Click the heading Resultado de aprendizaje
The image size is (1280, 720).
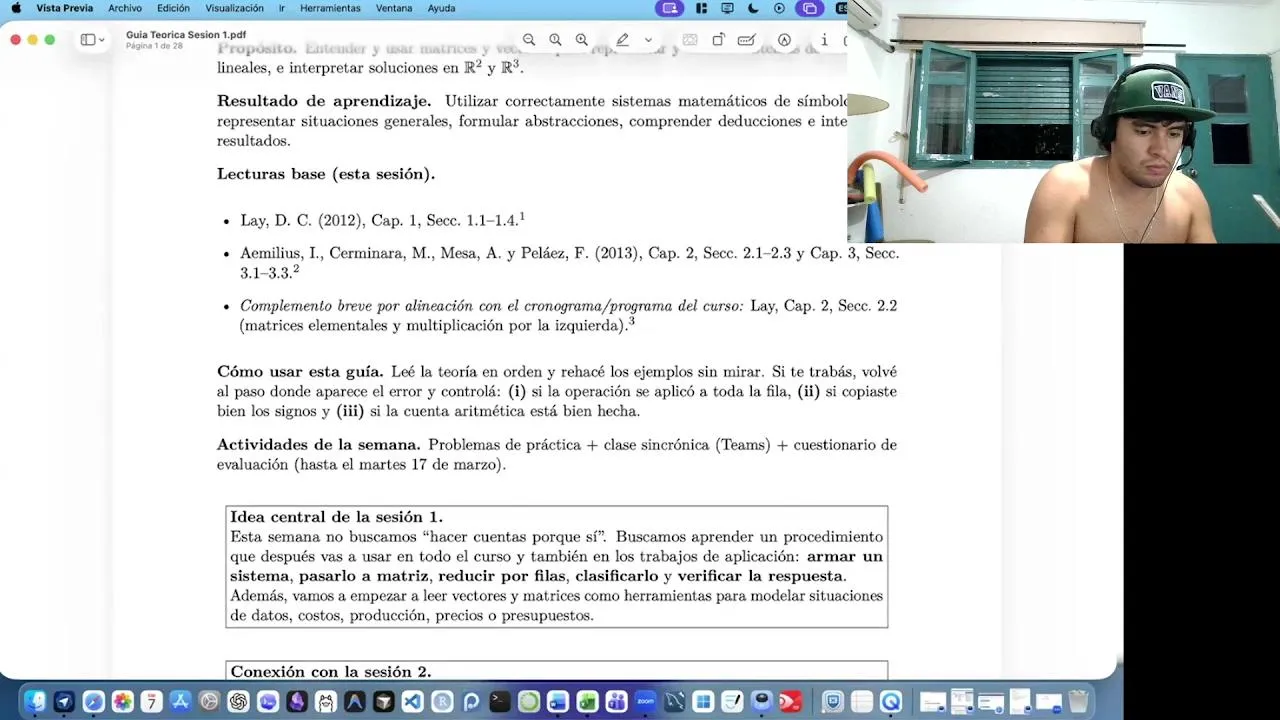click(x=324, y=101)
